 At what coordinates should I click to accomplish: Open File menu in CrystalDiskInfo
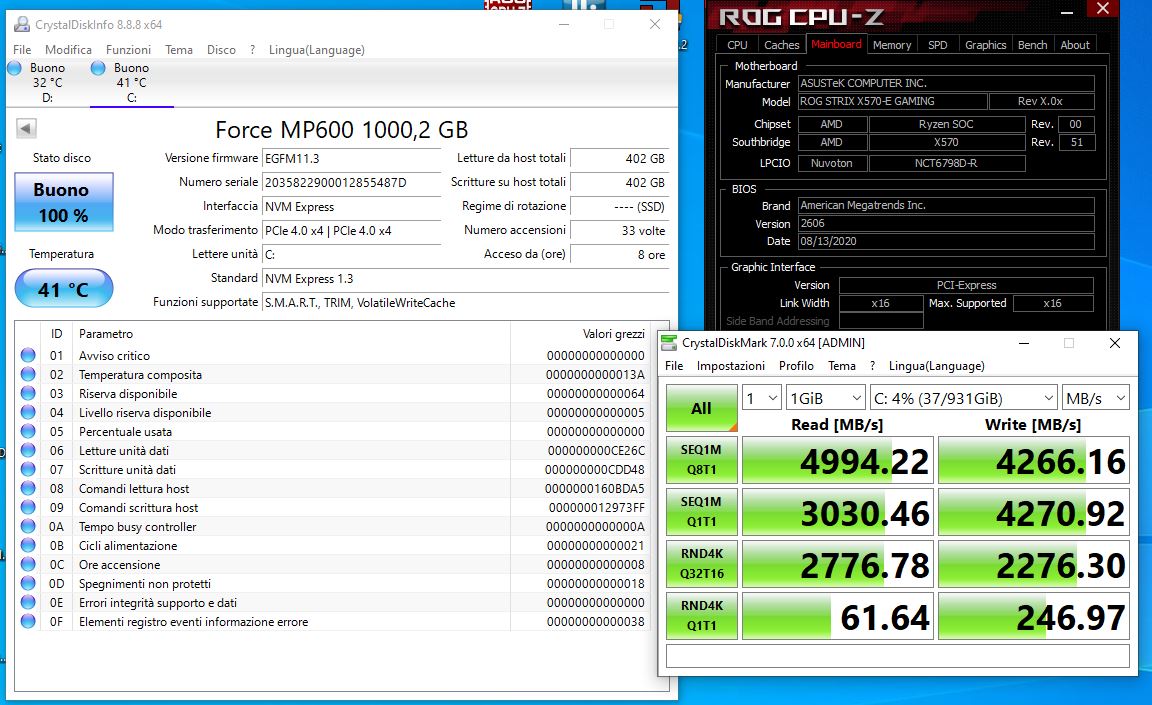click(x=22, y=50)
